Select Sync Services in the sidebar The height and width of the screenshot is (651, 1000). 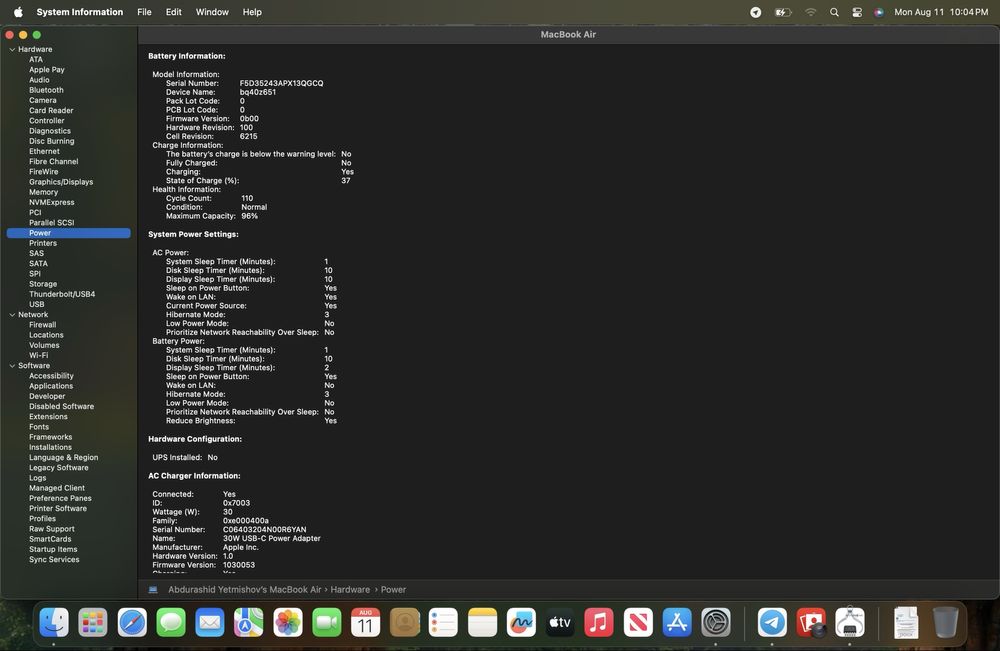tap(54, 559)
